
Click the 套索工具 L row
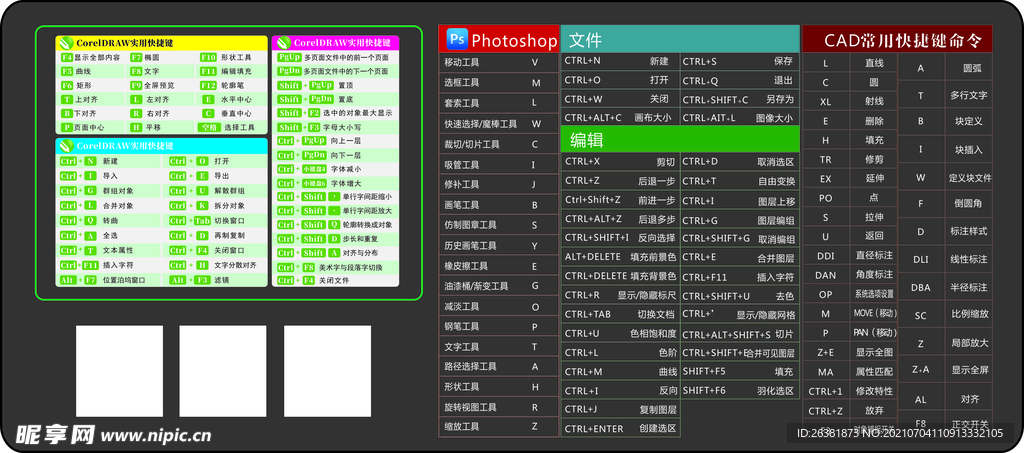[499, 103]
